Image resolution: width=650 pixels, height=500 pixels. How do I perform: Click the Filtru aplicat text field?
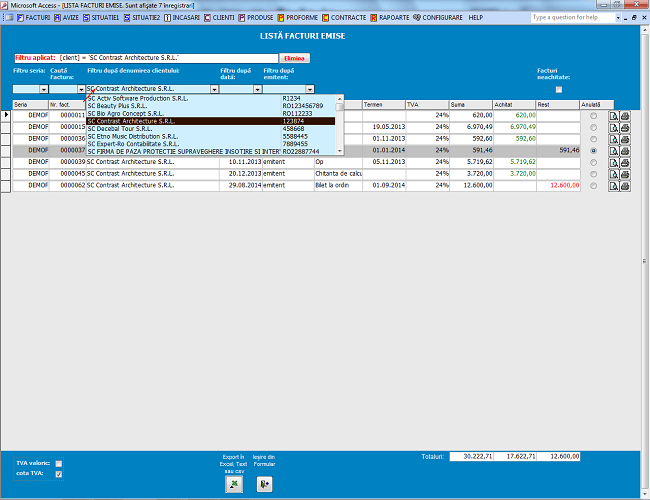click(x=146, y=58)
